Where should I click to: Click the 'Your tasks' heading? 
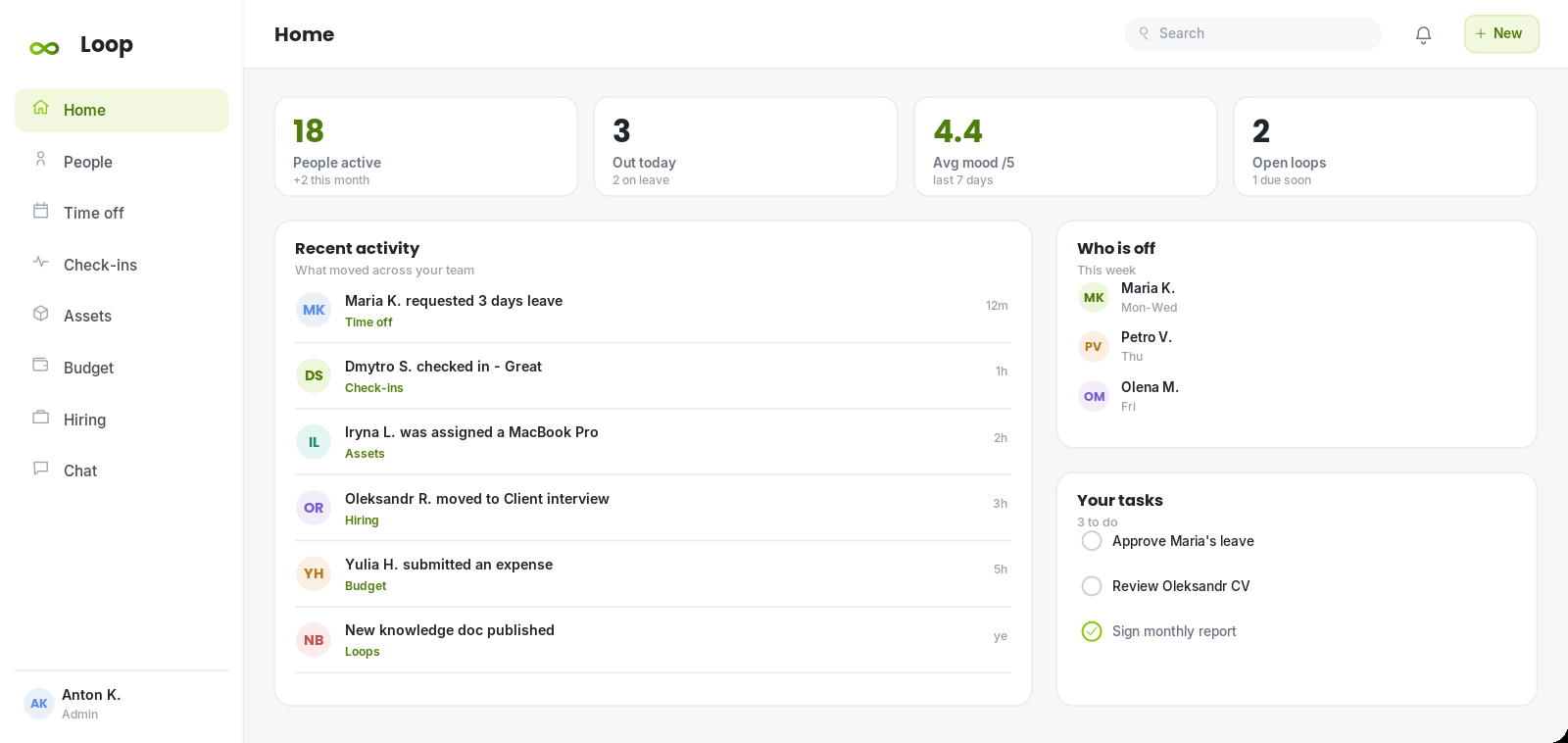click(x=1120, y=501)
